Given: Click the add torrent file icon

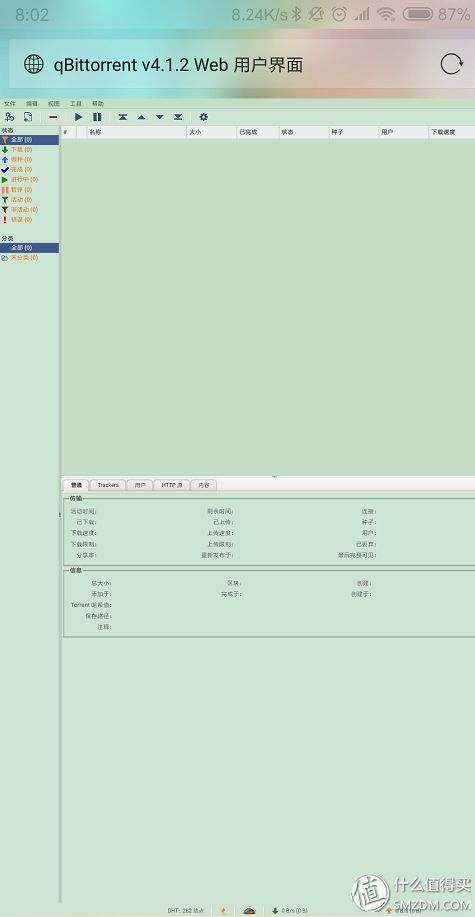Looking at the screenshot, I should [x=27, y=117].
